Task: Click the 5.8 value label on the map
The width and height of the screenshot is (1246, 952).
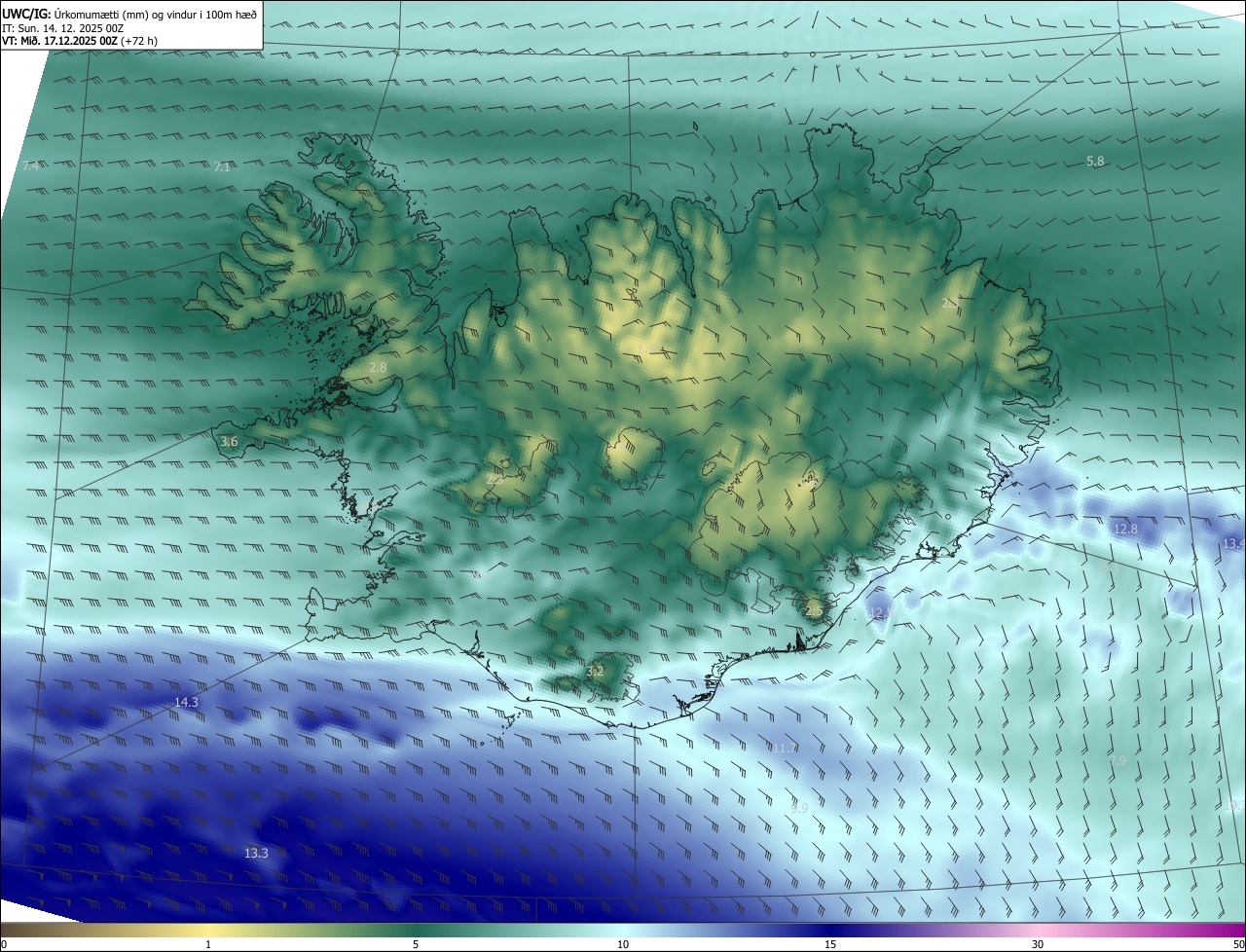Action: point(1095,162)
